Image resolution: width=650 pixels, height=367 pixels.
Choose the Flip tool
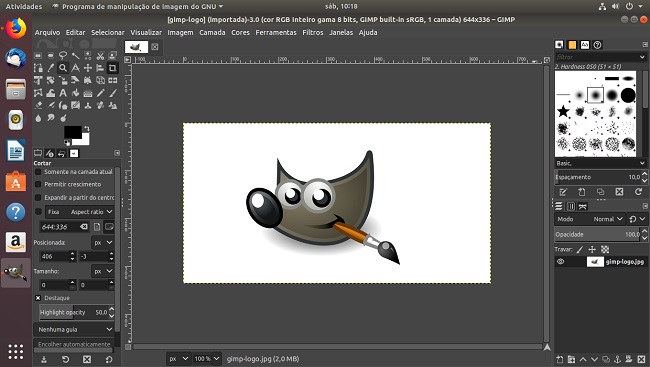tap(113, 80)
